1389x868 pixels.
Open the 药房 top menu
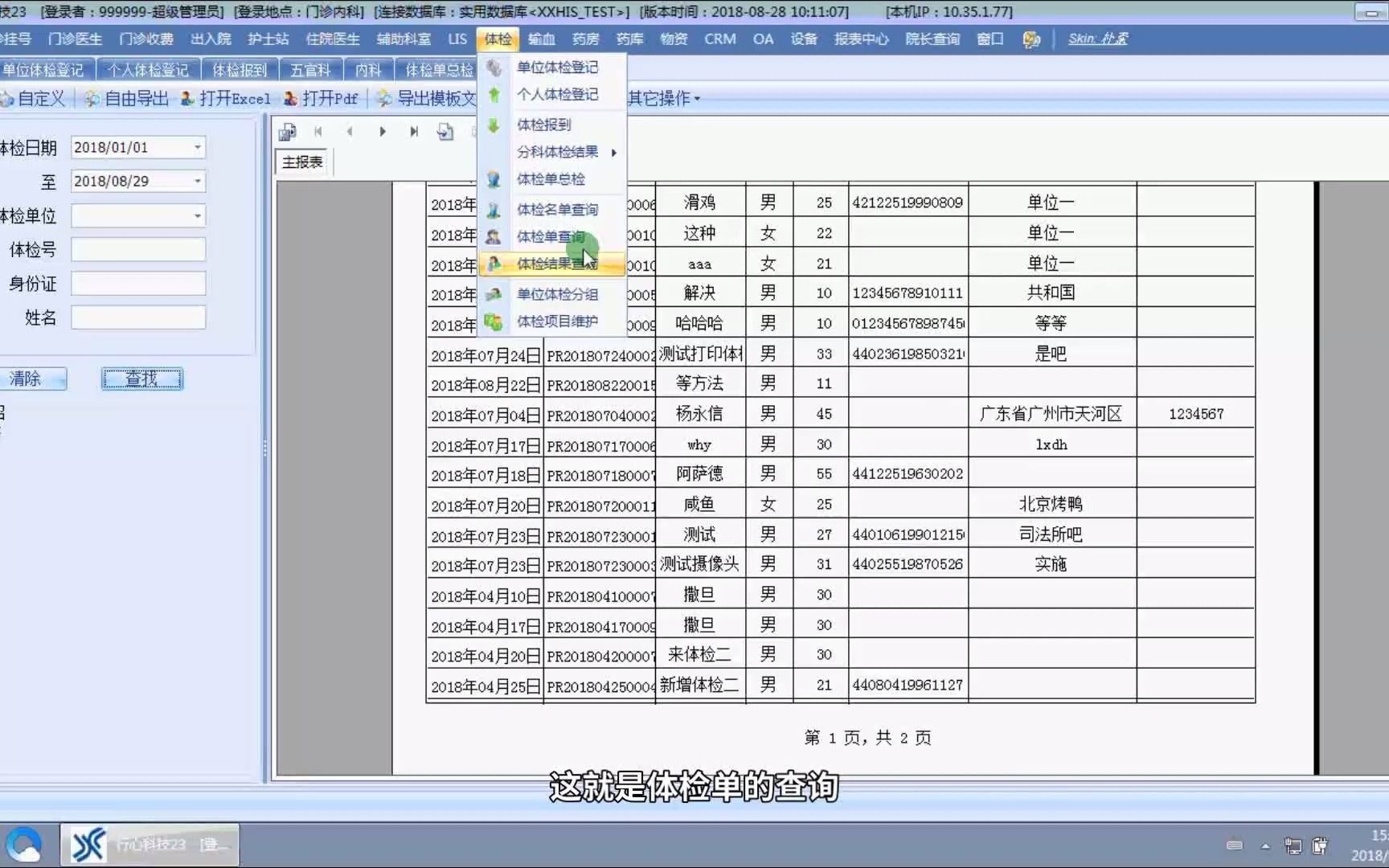[585, 39]
